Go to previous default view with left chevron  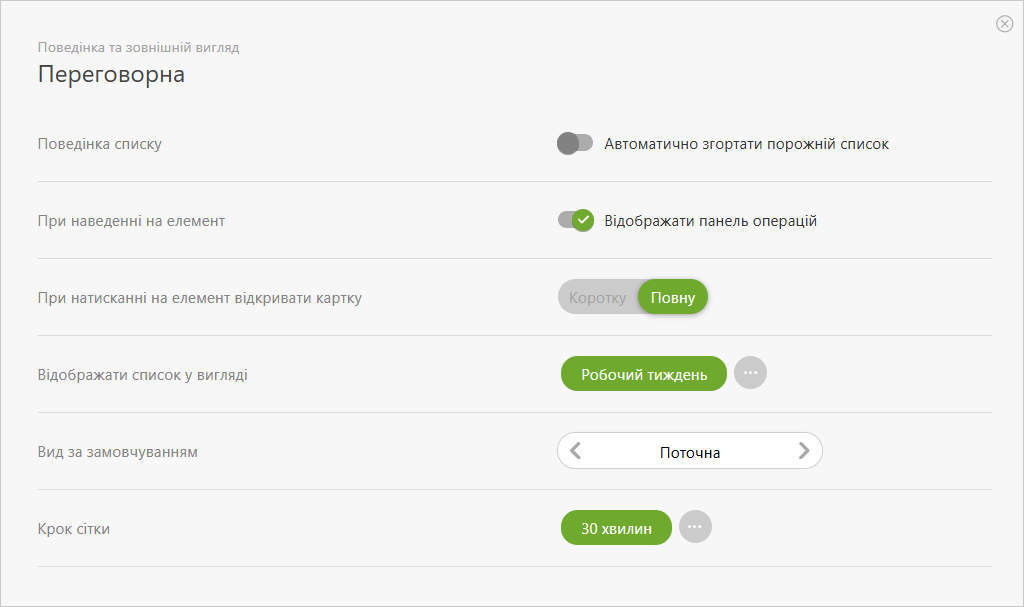coord(575,451)
